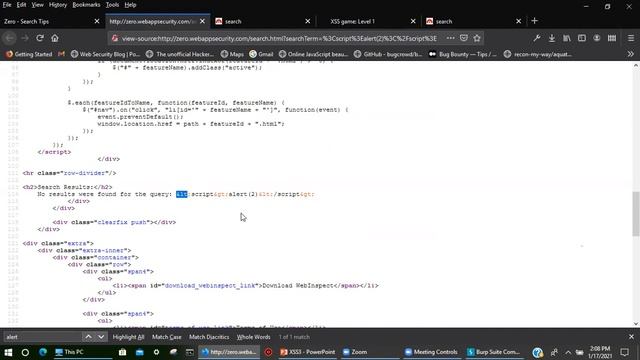Show hidden system tray icons
The height and width of the screenshot is (360, 640).
coord(568,352)
